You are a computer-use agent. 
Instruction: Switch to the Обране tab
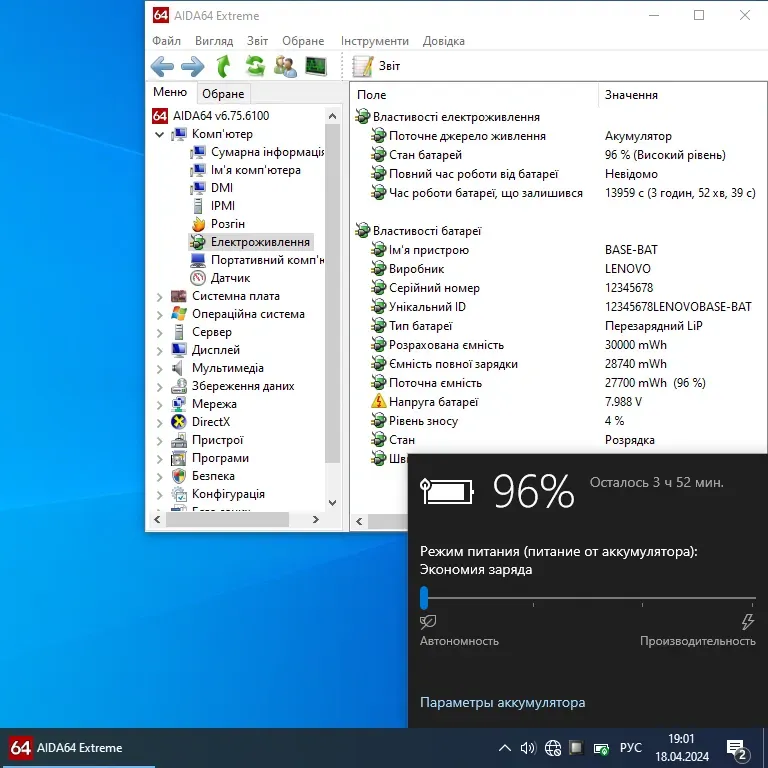click(223, 94)
